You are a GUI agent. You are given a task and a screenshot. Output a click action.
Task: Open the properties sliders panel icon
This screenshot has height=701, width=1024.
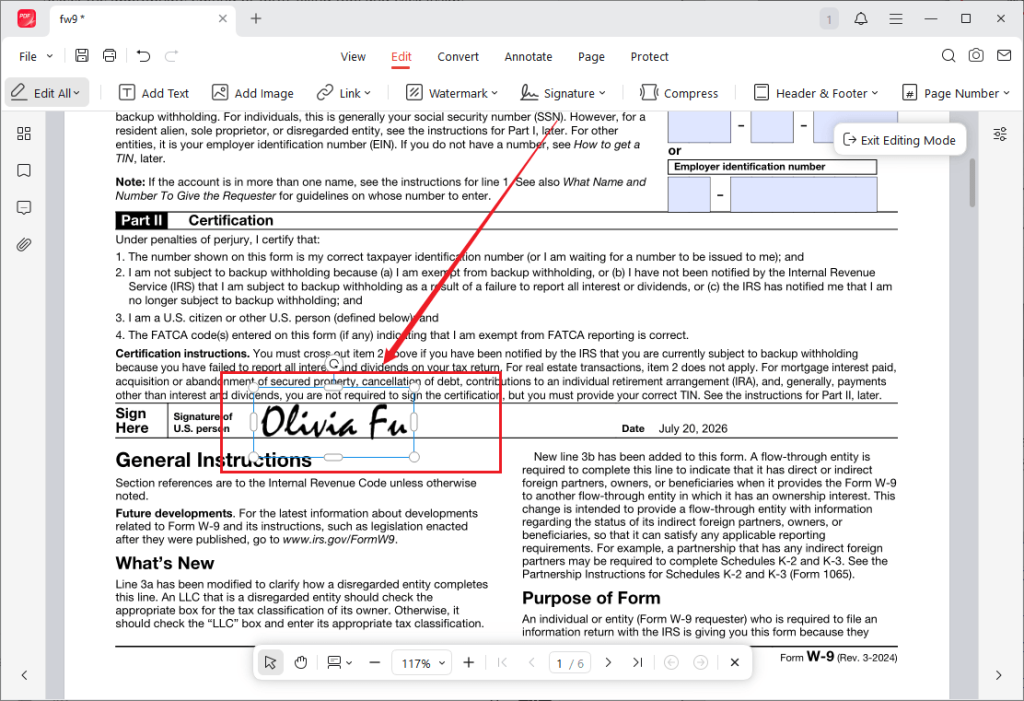(1000, 135)
